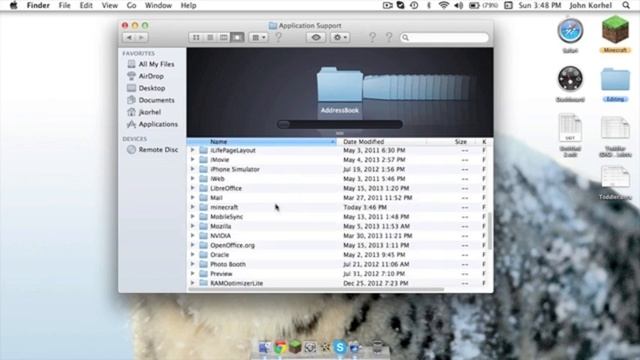The width and height of the screenshot is (640, 360).
Task: Click the Skype icon in the Dock
Action: (340, 347)
